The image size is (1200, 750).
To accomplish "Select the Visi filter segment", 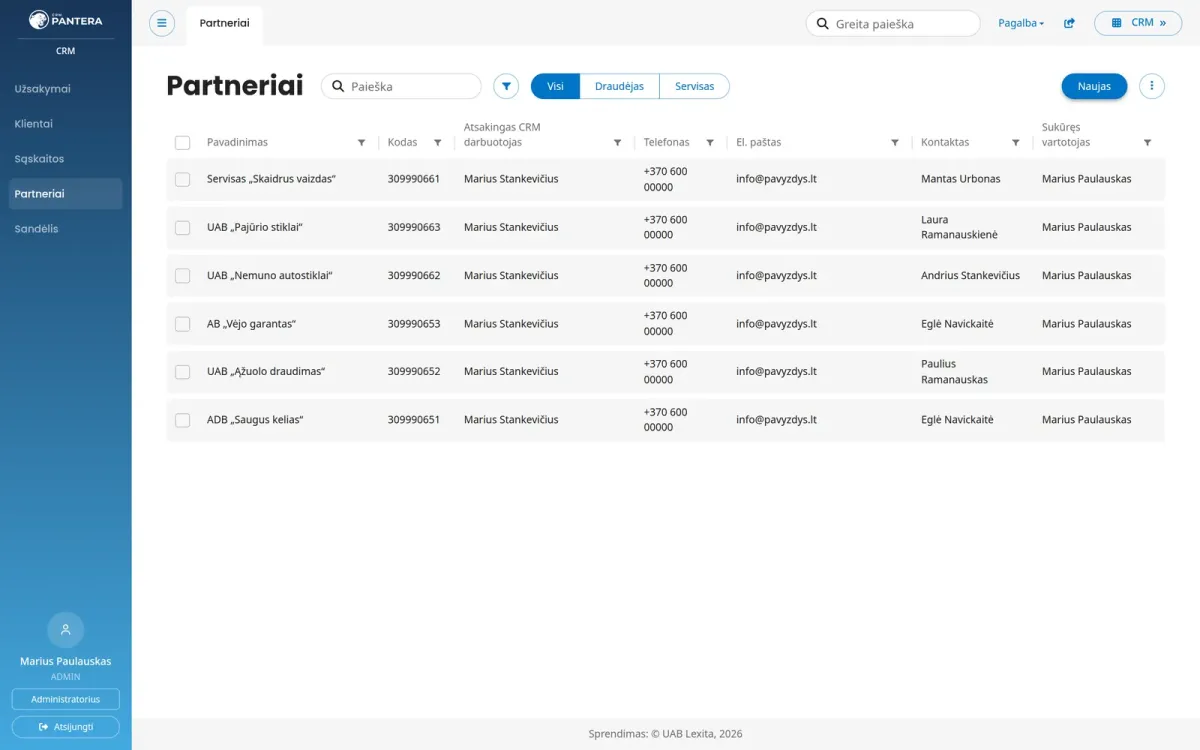I will coord(555,86).
